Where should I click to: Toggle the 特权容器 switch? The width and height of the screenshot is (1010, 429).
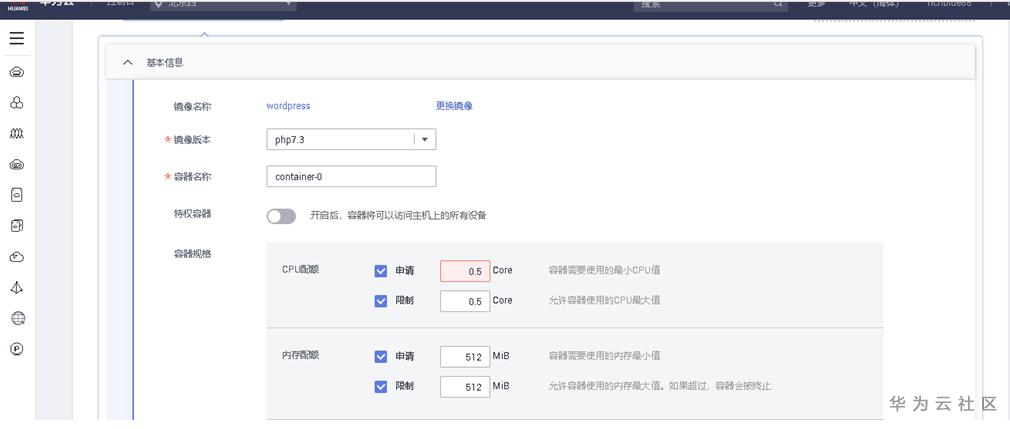[281, 216]
